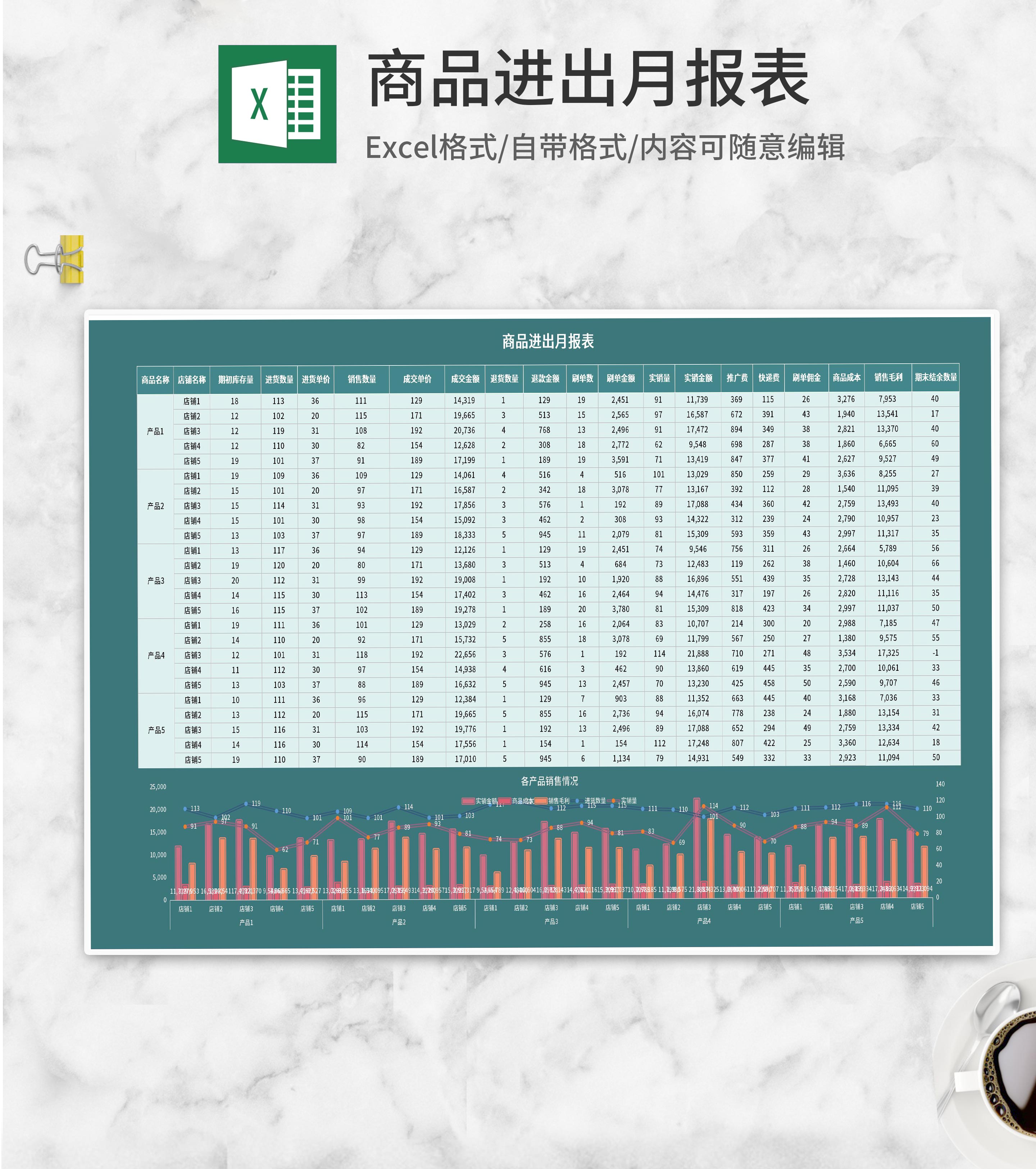This screenshot has width=1036, height=1169.
Task: Select the merged 产品1 cell
Action: [x=155, y=431]
